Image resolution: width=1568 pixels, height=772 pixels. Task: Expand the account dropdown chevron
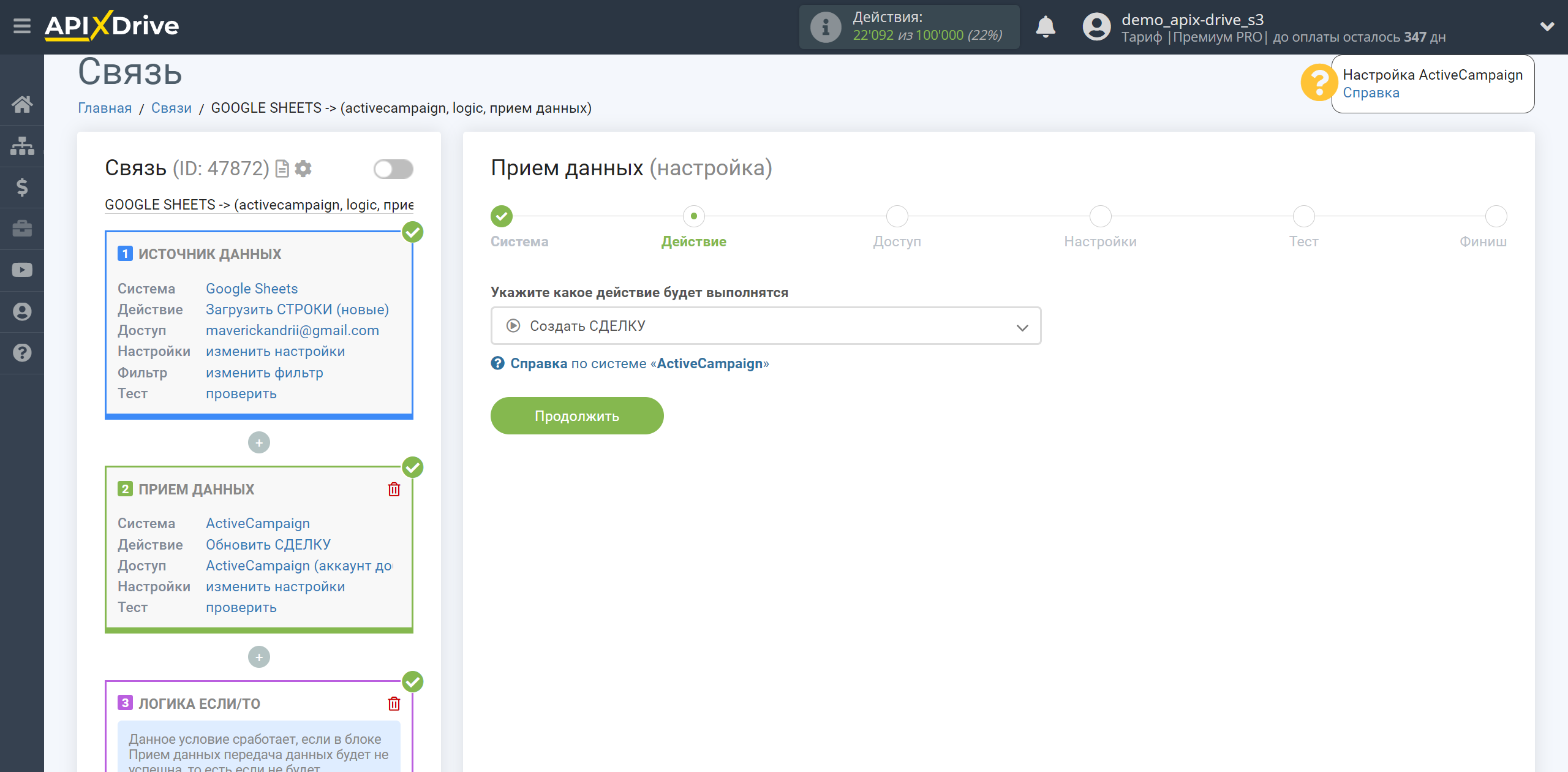1547,26
